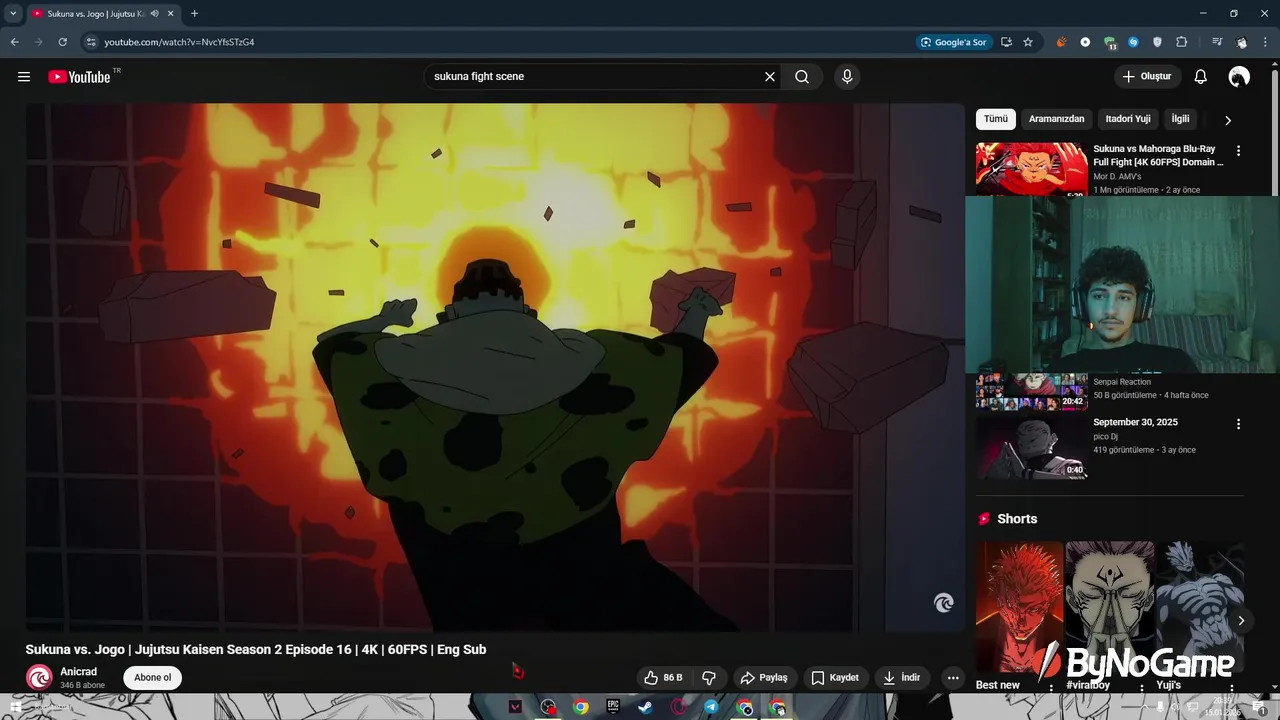1280x720 pixels.
Task: Open the 0:40 video thumbnail
Action: tap(1031, 448)
